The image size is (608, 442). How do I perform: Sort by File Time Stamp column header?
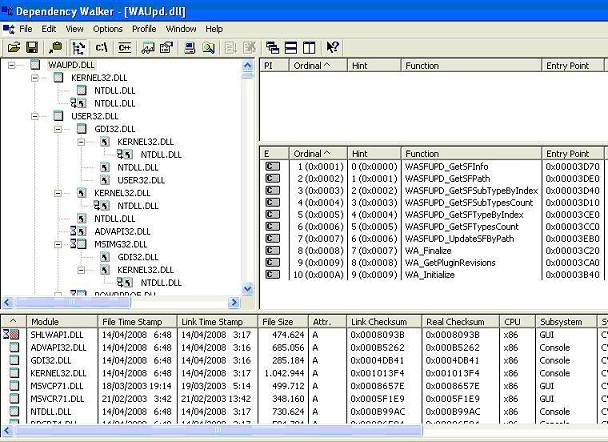(137, 322)
